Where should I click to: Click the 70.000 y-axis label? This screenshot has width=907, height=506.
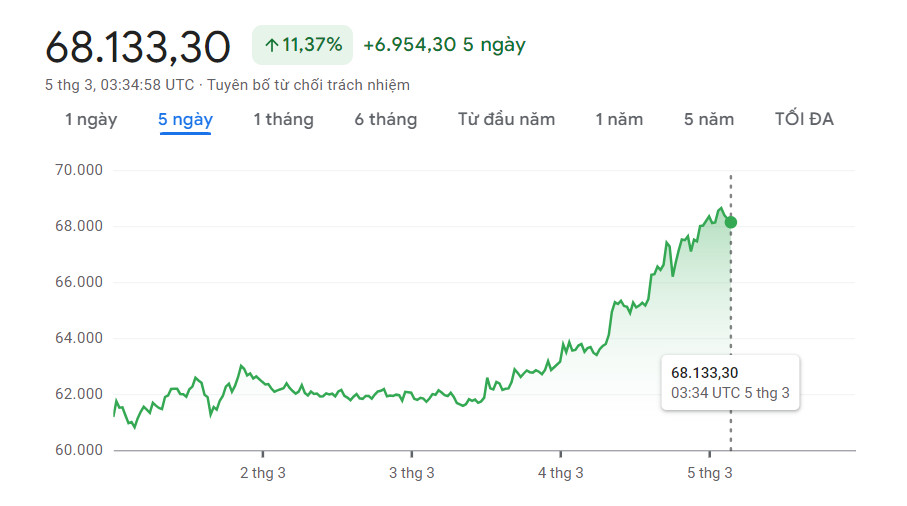[x=79, y=170]
